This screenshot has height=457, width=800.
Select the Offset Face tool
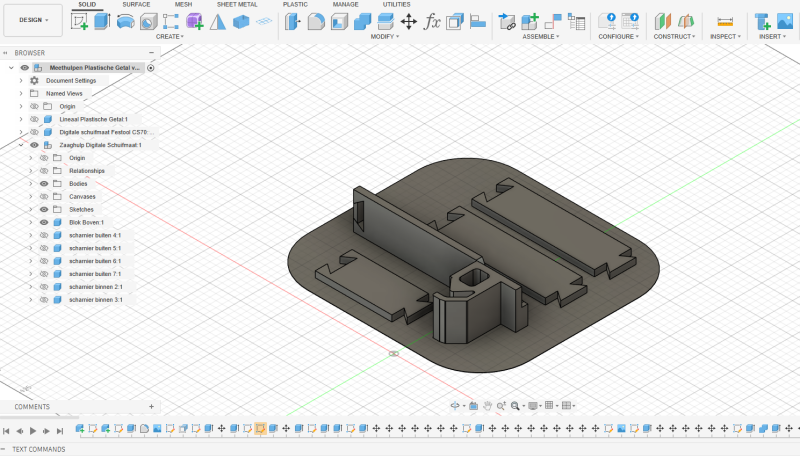(385, 22)
